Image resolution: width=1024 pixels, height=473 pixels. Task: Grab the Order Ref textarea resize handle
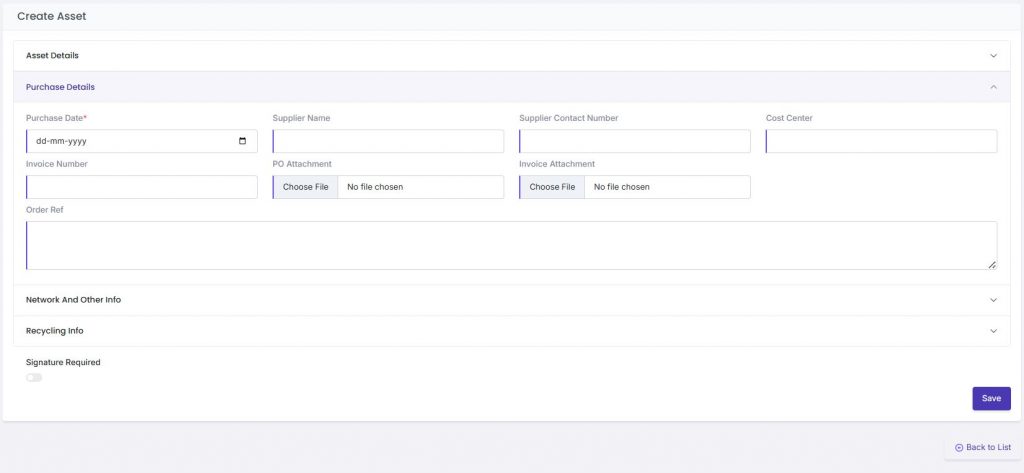point(992,265)
